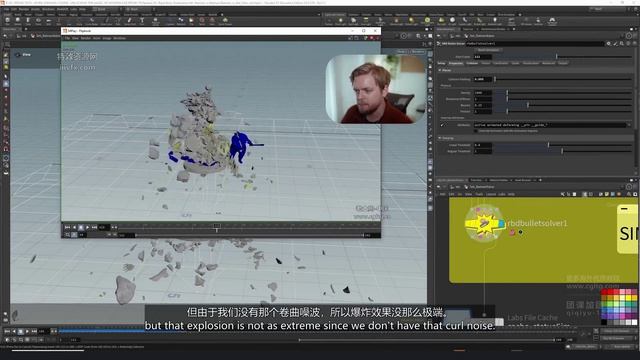Select the Tube shelf tool

pos(28,20)
